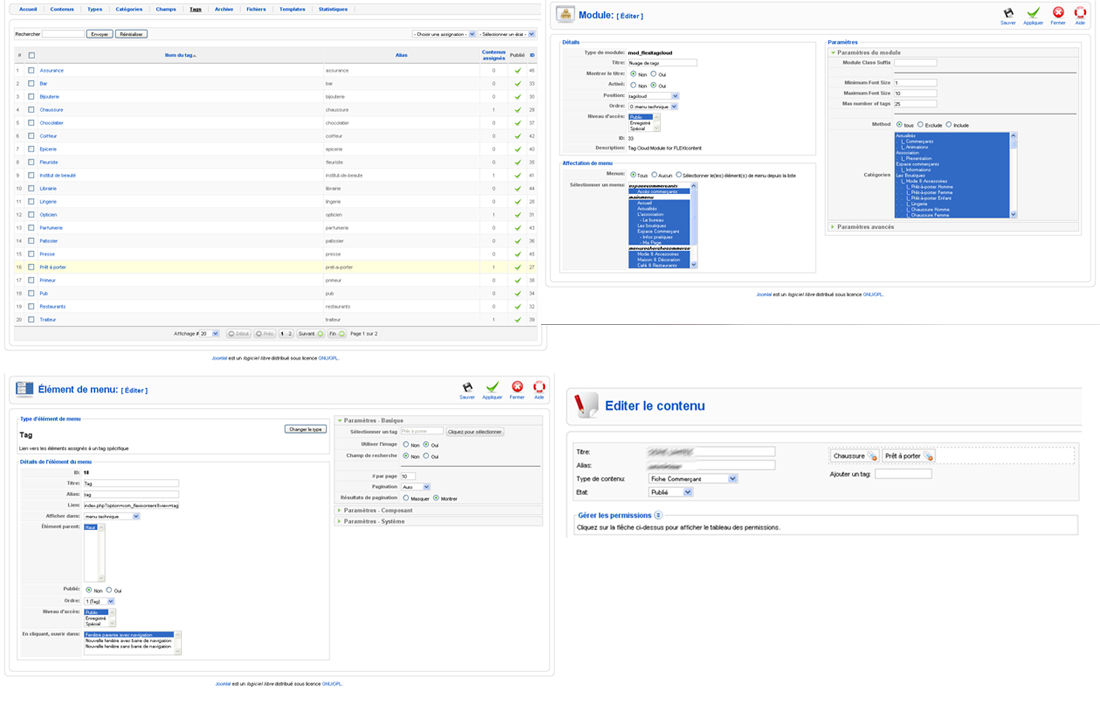Click Fermer icon in Élément de menu toolbar
Viewport: 1100px width, 723px height.
tap(517, 387)
